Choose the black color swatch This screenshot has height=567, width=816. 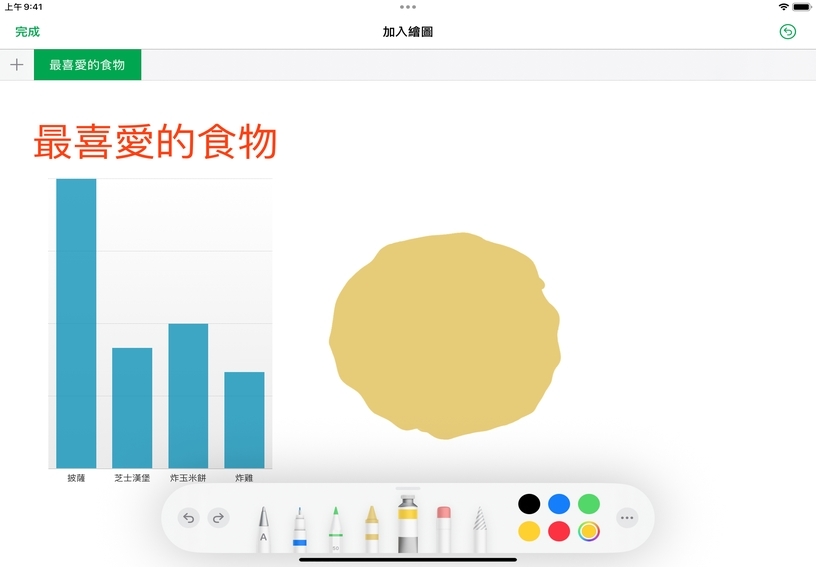pos(529,504)
